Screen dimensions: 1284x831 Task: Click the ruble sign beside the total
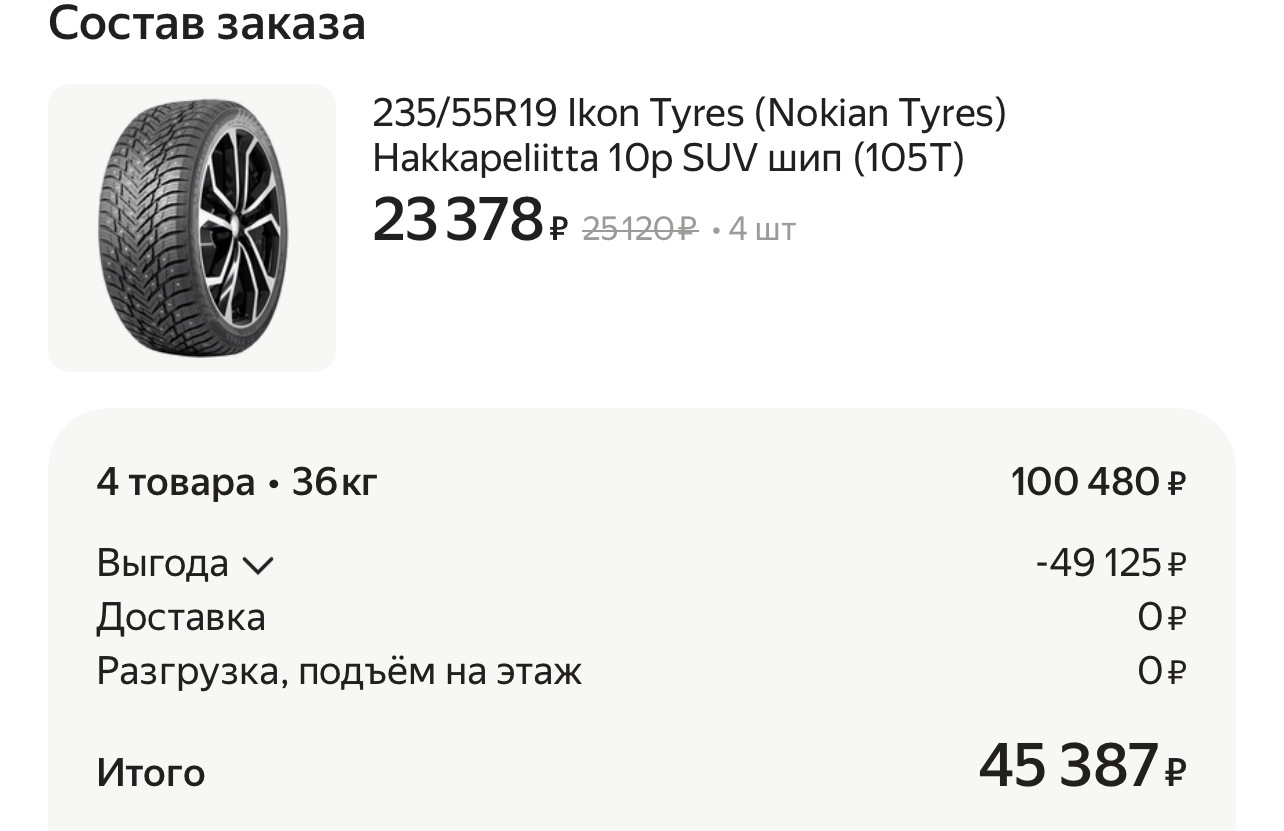[1176, 771]
